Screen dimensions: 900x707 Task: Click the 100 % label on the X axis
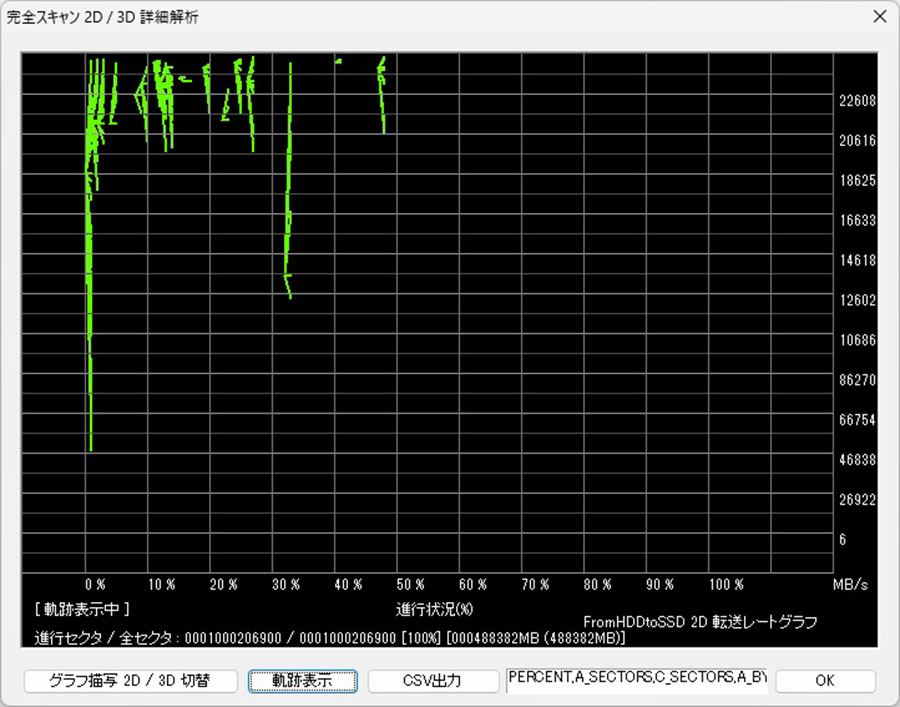pos(725,584)
